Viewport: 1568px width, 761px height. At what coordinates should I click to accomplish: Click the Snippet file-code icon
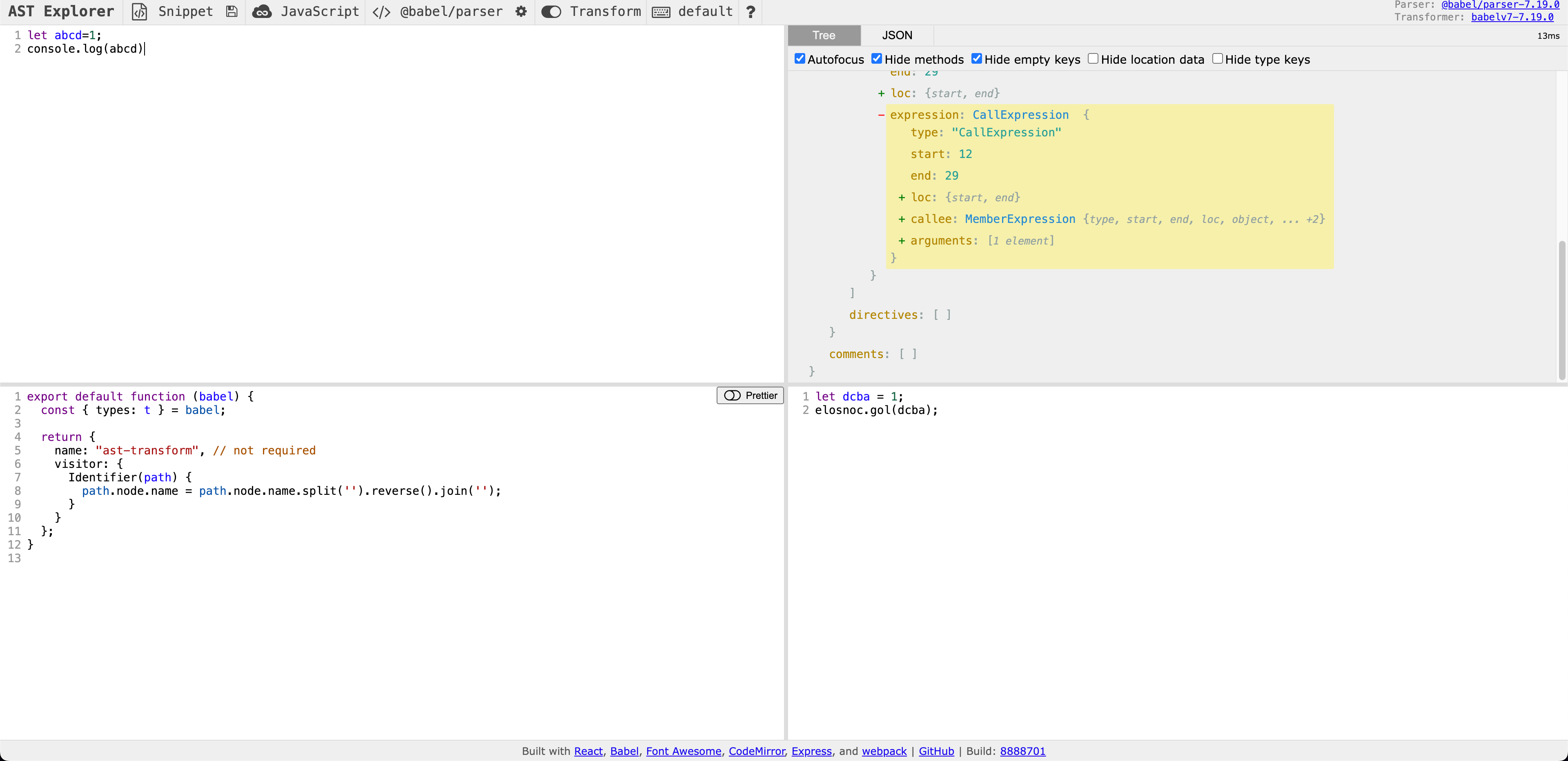pyautogui.click(x=139, y=11)
